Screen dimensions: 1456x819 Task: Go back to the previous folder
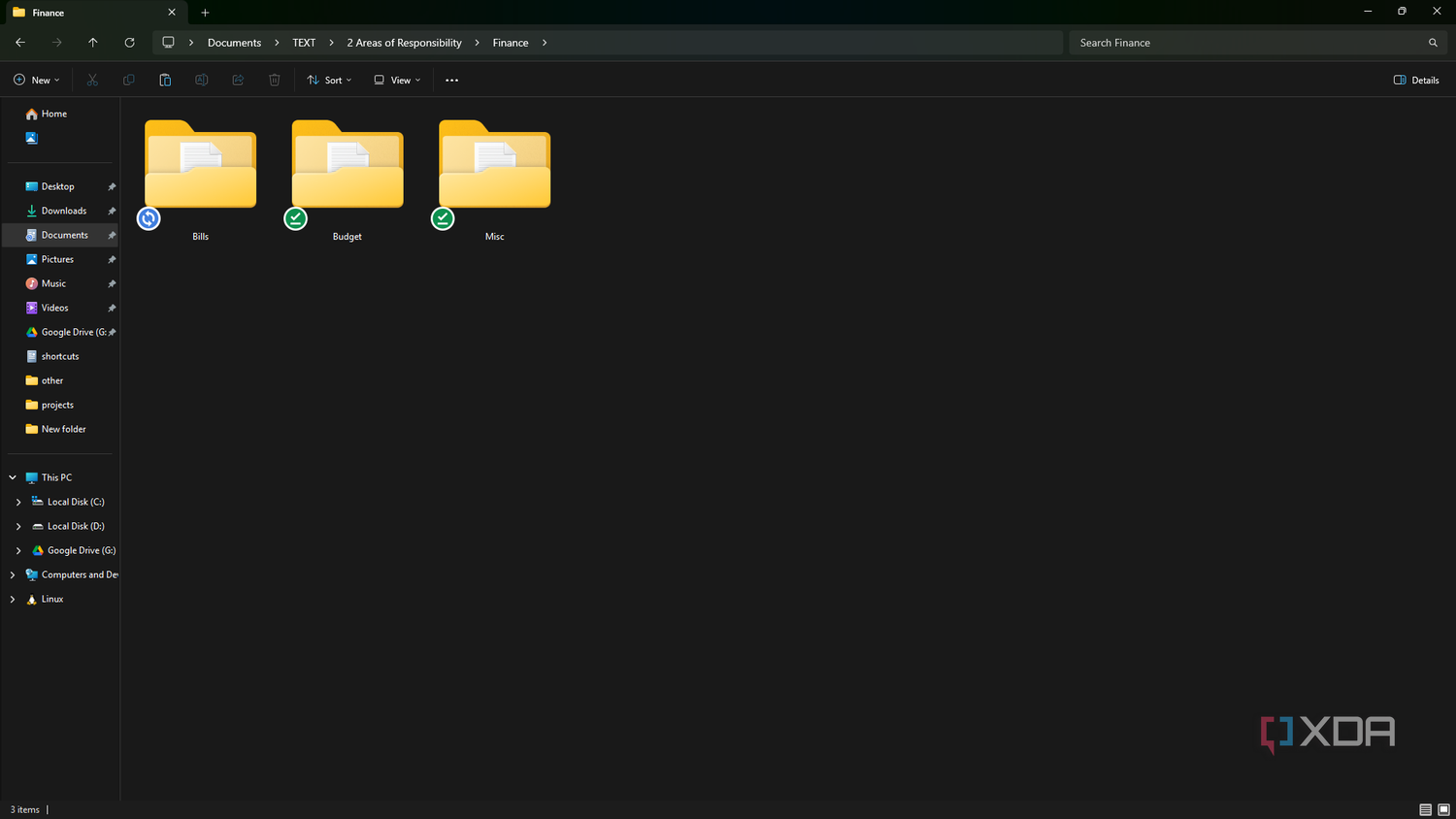point(20,43)
